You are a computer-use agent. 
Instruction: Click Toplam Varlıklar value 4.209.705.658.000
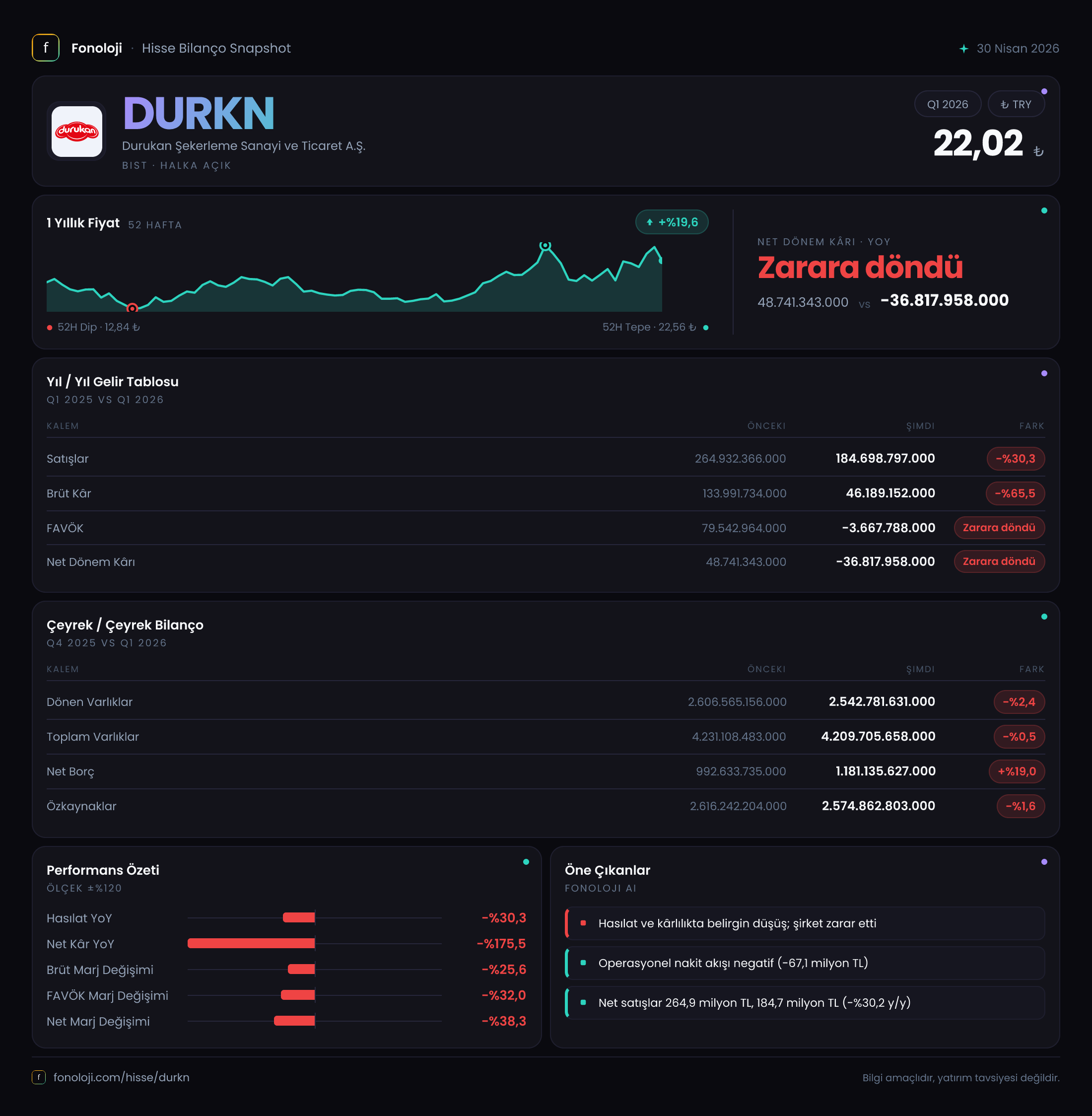(x=878, y=736)
